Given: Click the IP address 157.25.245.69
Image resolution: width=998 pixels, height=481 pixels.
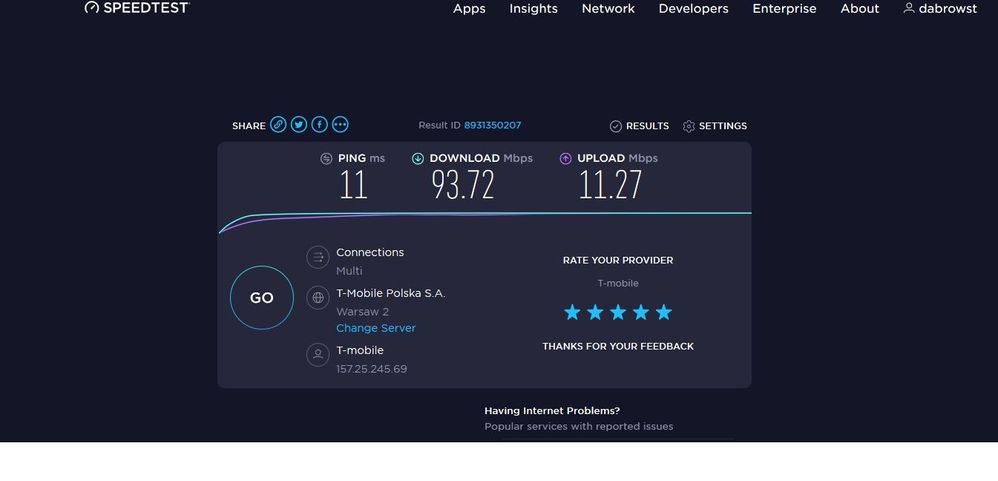Looking at the screenshot, I should tap(372, 369).
